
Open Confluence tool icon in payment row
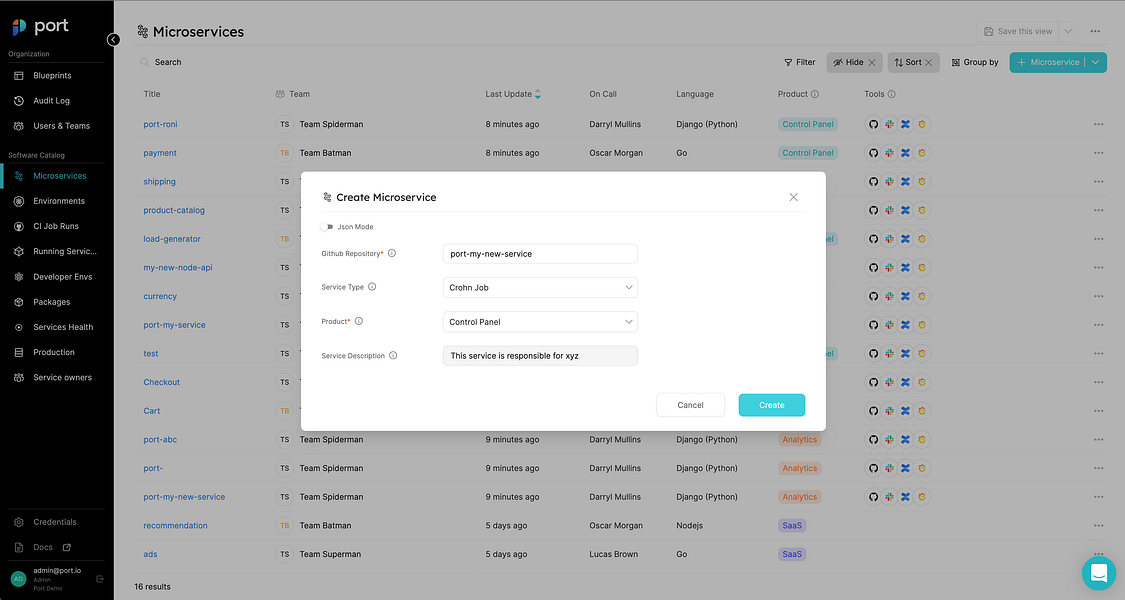coord(905,153)
